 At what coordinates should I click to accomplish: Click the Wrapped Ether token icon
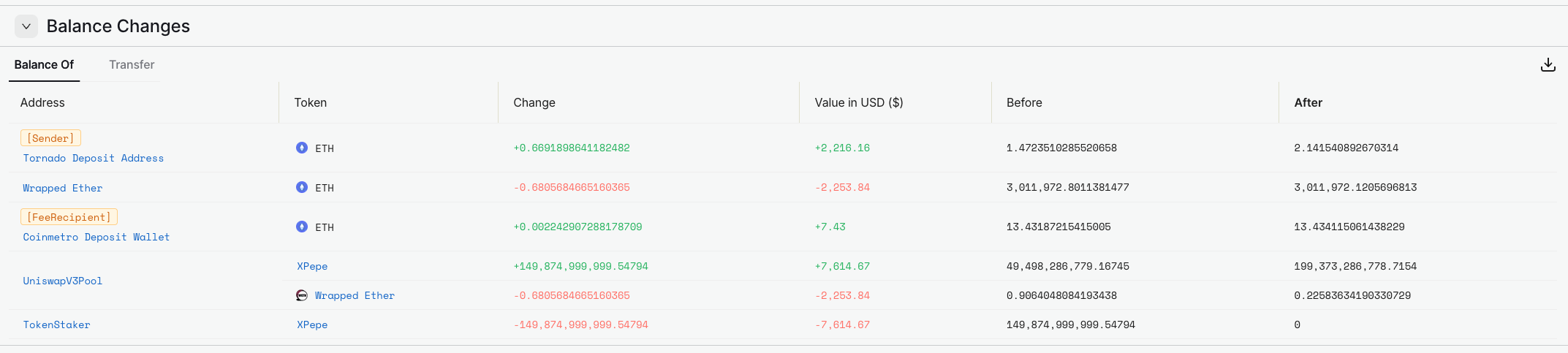302,295
